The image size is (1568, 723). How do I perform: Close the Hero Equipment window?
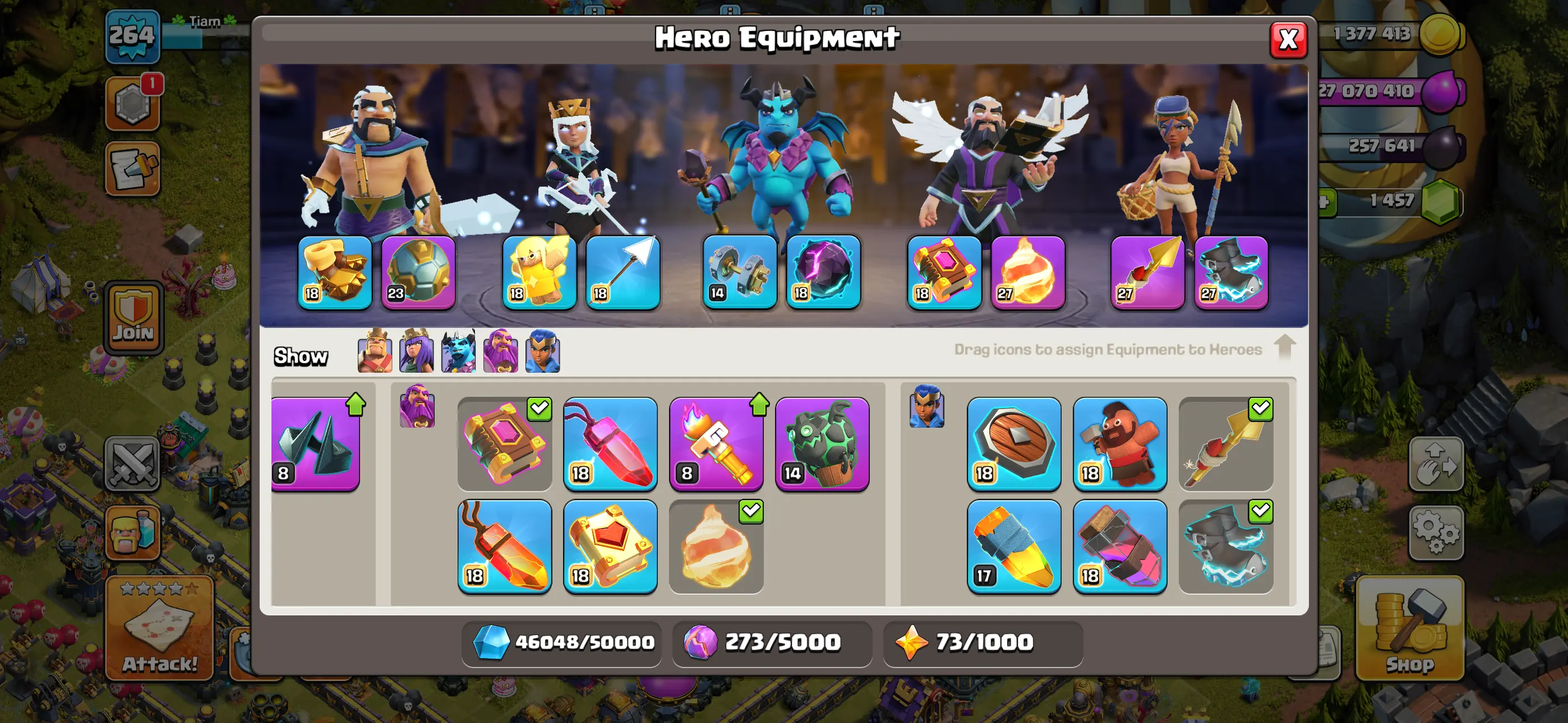click(x=1288, y=40)
